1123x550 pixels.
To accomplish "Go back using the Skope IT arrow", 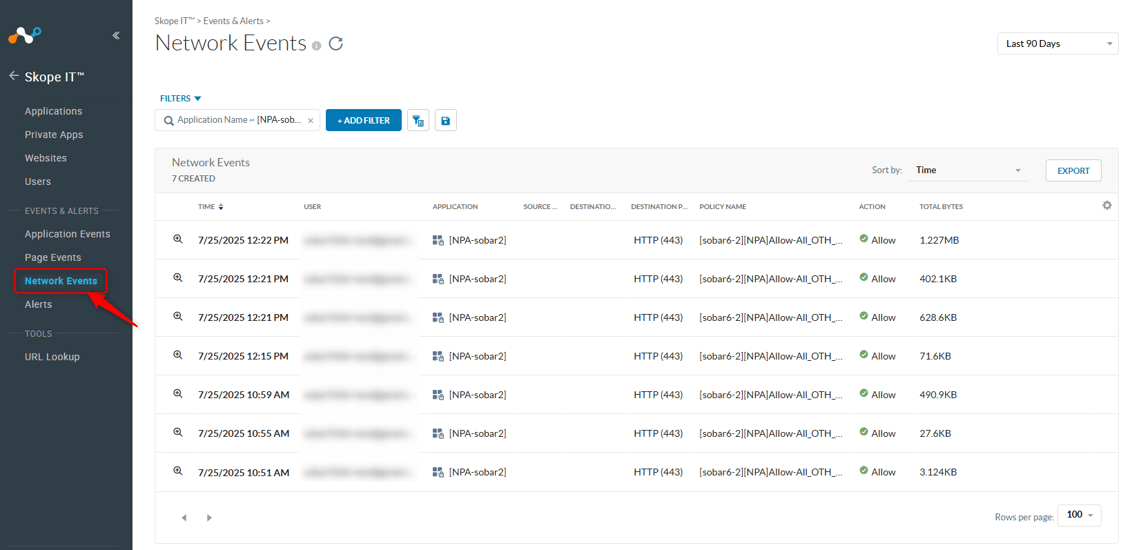I will tap(14, 76).
